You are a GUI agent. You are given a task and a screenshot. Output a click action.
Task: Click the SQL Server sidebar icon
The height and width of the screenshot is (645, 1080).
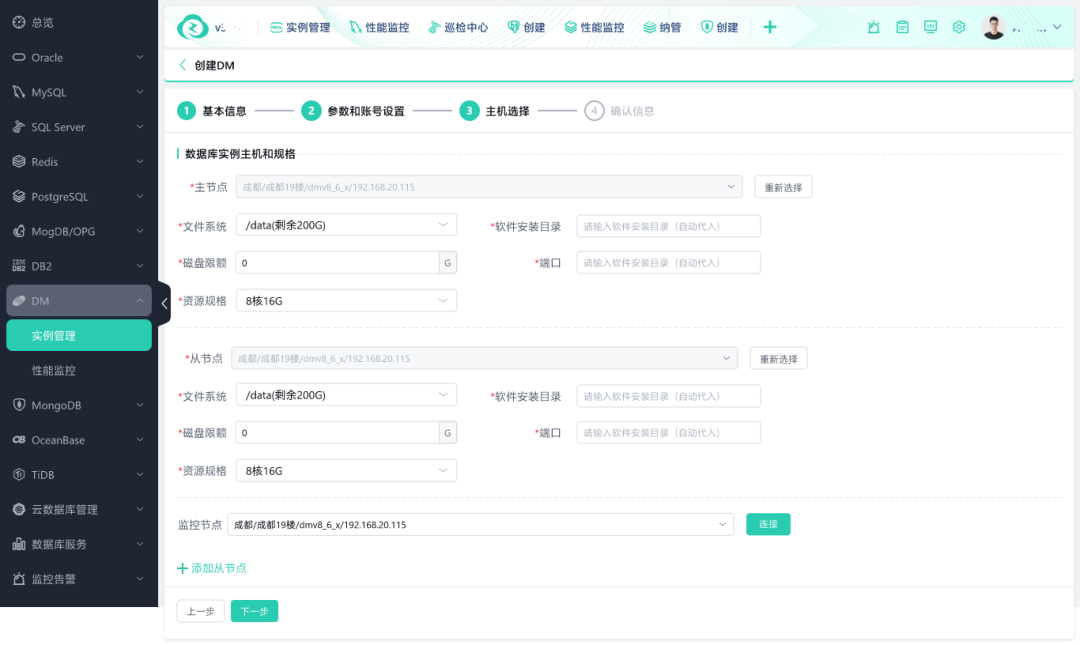coord(19,127)
